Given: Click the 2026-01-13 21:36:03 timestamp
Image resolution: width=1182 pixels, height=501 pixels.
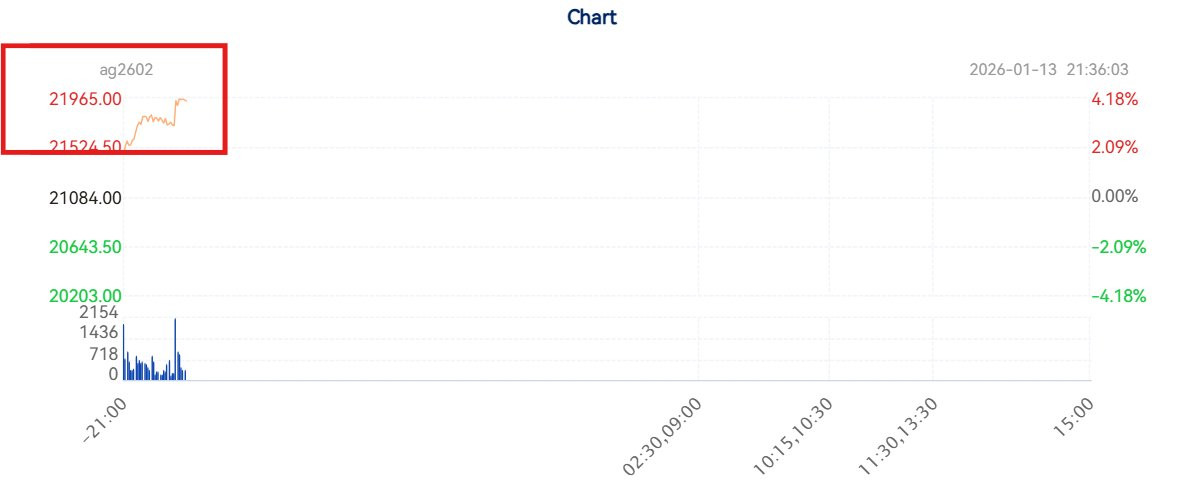Looking at the screenshot, I should [1049, 70].
